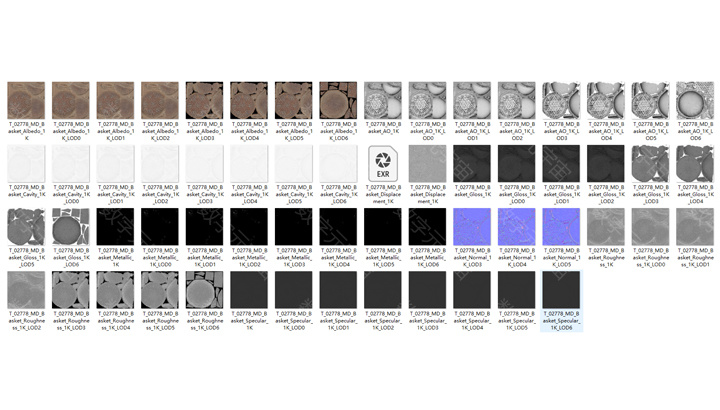
Task: Choose the Roughness_1K_LOD0 thumbnail
Action: click(x=650, y=227)
